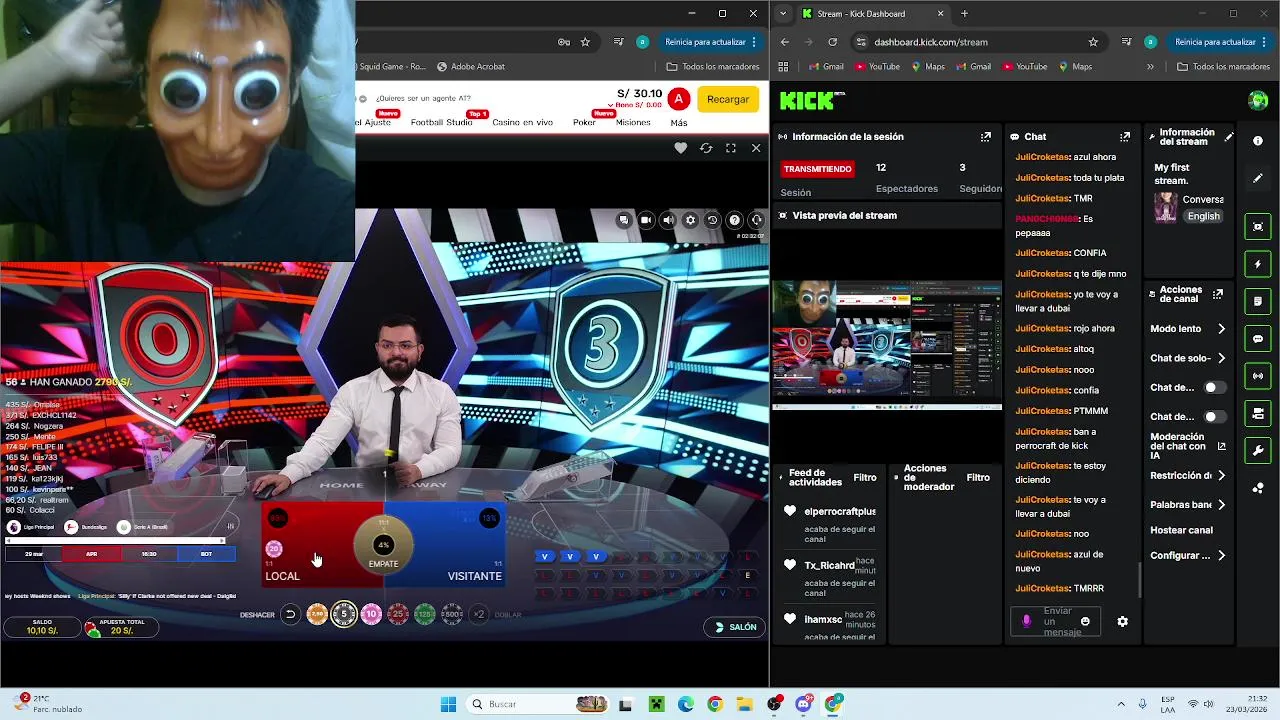Click the pencil edit icon in Kick sidebar
The height and width of the screenshot is (720, 1280).
point(1258,178)
